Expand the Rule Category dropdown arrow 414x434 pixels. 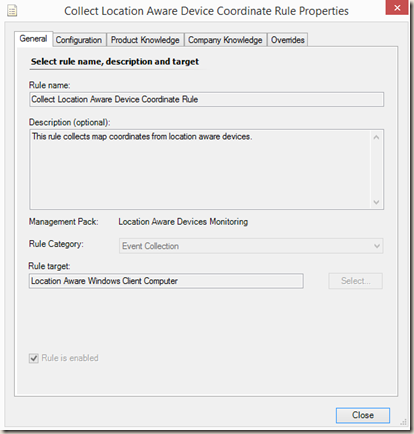click(x=377, y=246)
